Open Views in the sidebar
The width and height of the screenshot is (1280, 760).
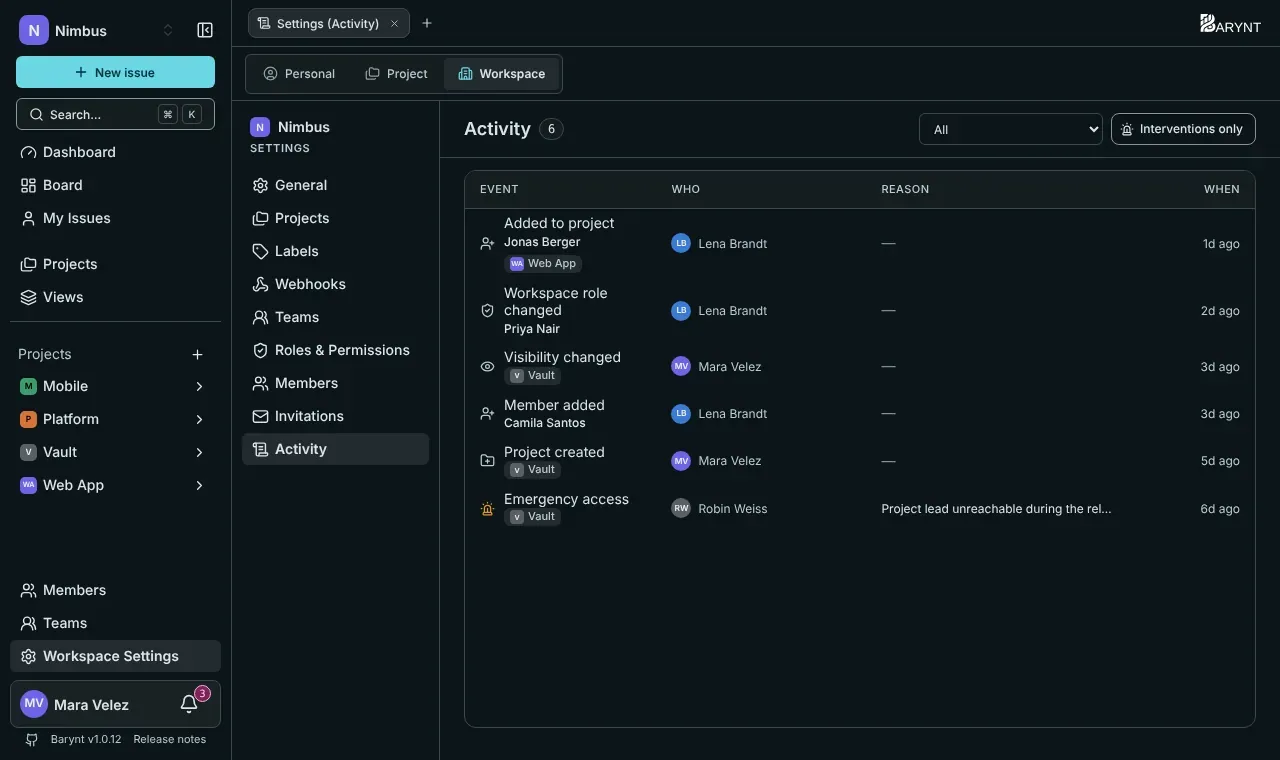pos(115,297)
